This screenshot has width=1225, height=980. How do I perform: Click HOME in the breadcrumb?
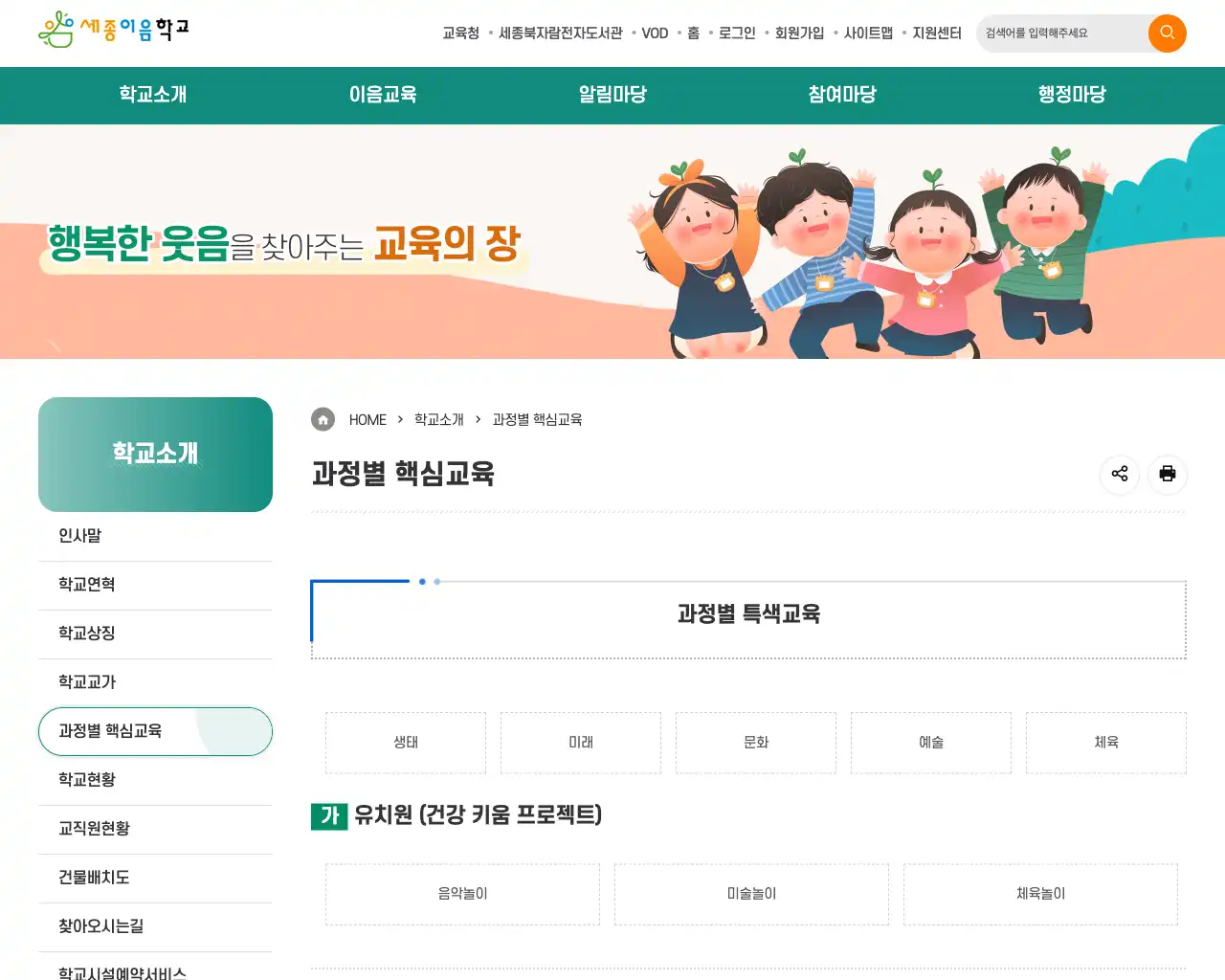tap(367, 420)
